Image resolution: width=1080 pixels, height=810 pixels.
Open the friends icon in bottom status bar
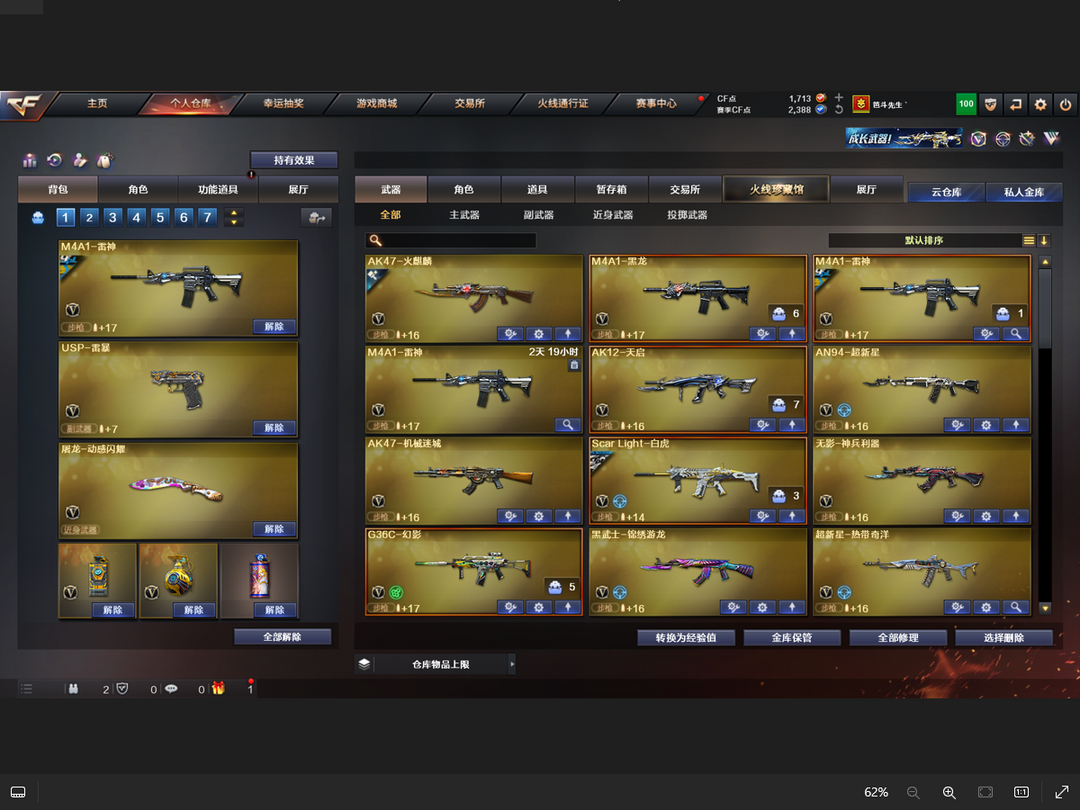[73, 689]
